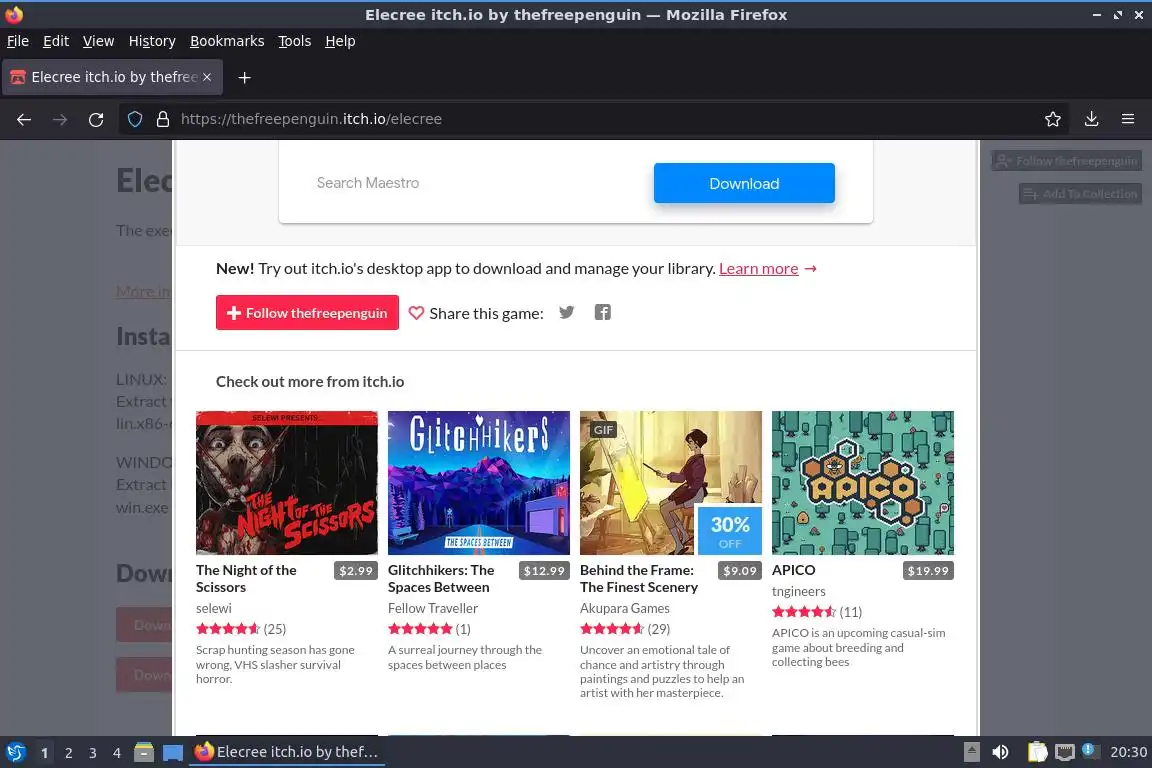The width and height of the screenshot is (1152, 768).
Task: Visit Akupara Games developer page
Action: coord(624,608)
